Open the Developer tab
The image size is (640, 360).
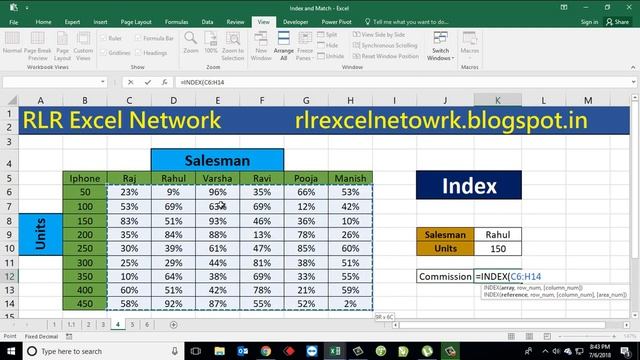pos(296,22)
